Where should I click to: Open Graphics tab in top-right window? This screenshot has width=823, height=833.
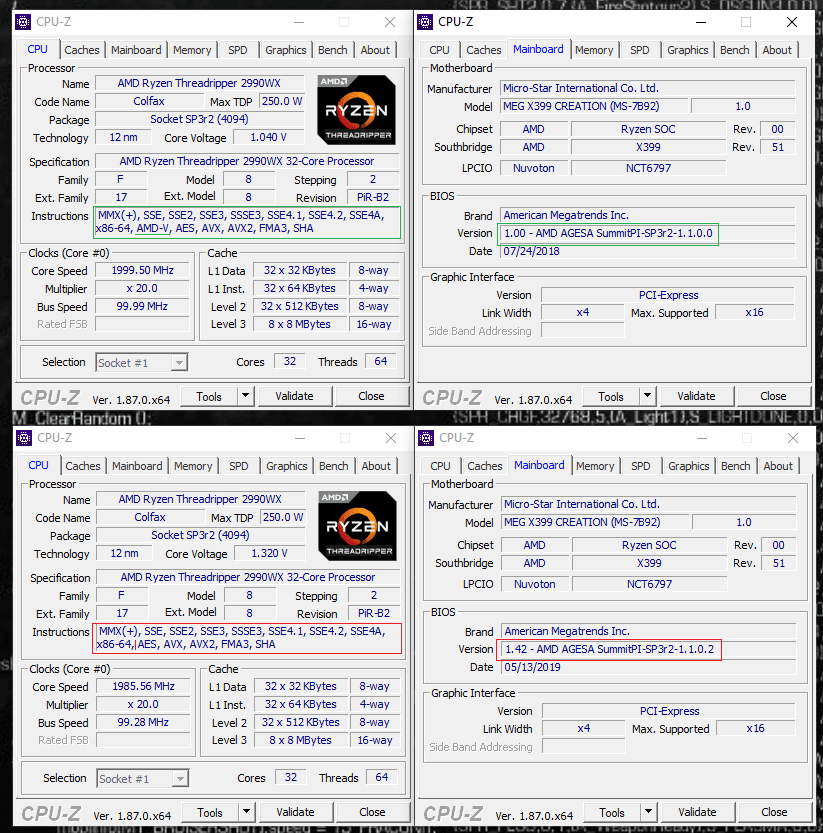688,50
